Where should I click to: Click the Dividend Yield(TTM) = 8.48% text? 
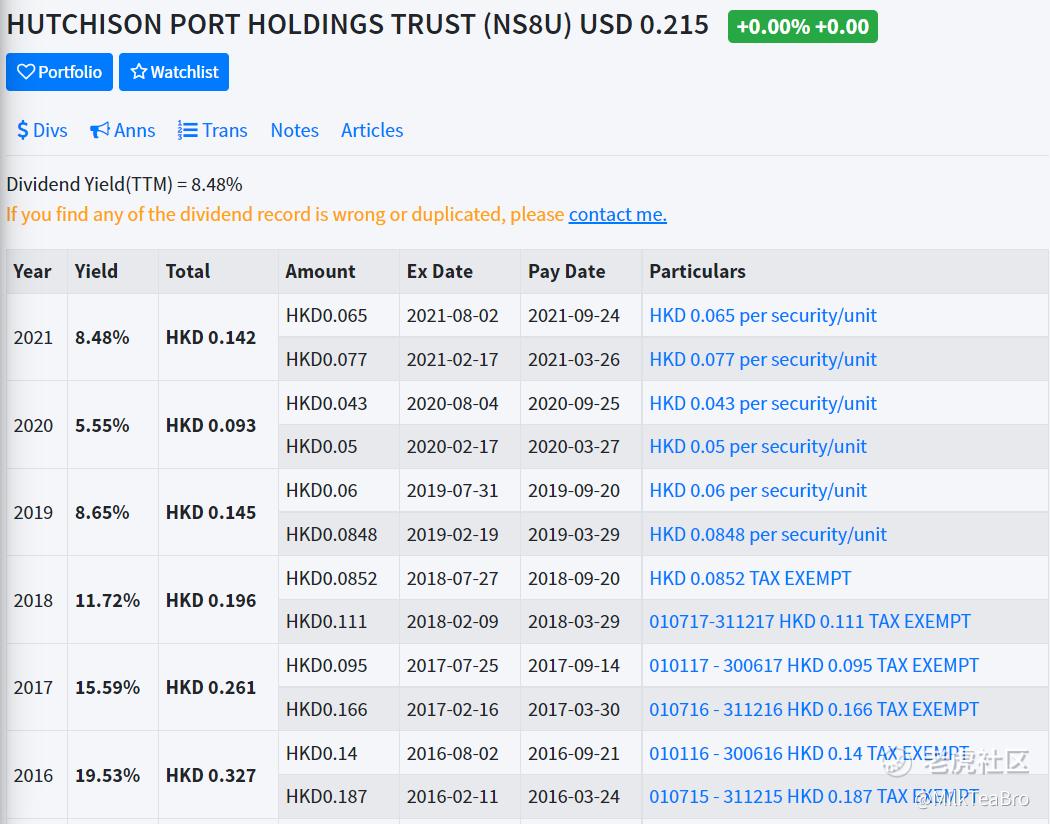coord(125,184)
